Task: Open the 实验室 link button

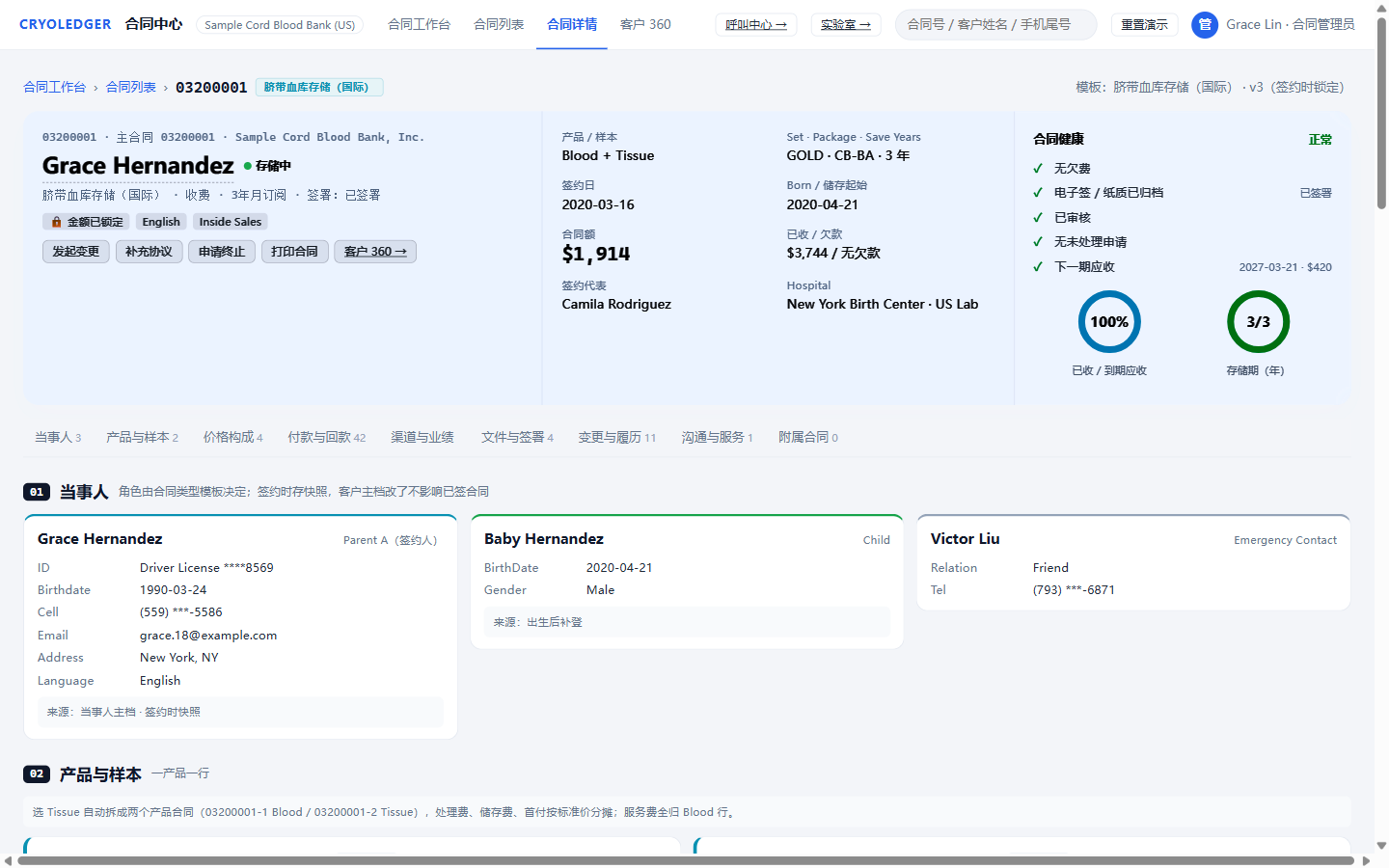Action: pyautogui.click(x=846, y=24)
